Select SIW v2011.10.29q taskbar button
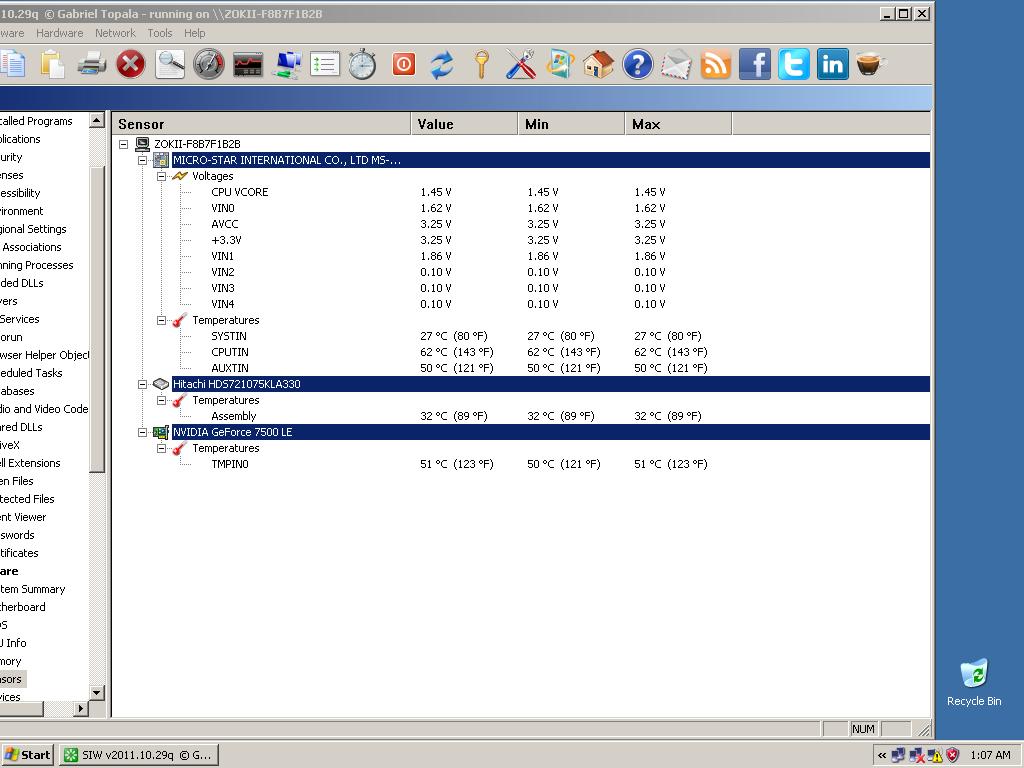The height and width of the screenshot is (768, 1024). click(139, 755)
